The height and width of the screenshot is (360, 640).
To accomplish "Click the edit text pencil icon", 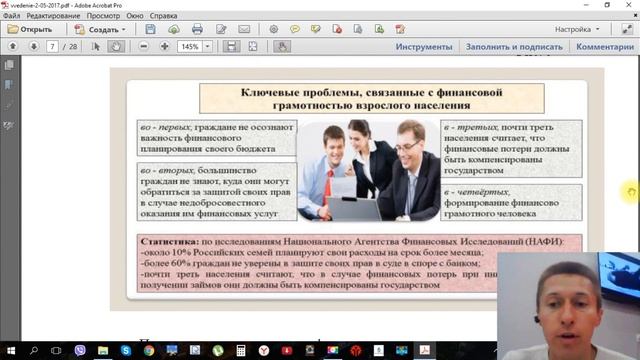I will click(221, 29).
